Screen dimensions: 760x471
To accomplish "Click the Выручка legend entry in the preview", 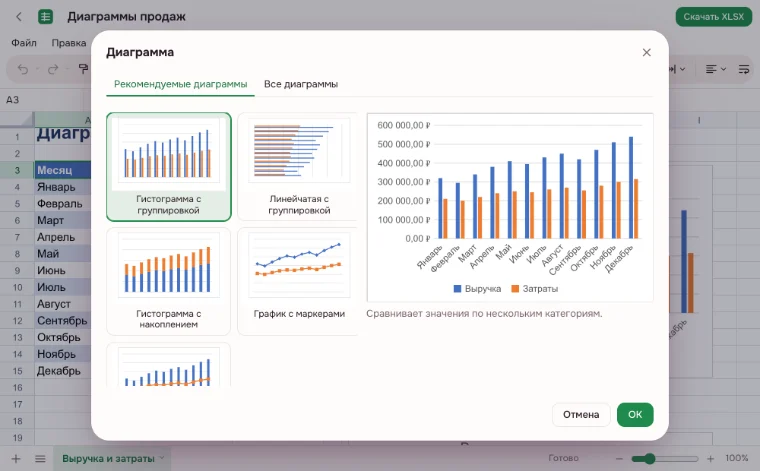I will 477,289.
